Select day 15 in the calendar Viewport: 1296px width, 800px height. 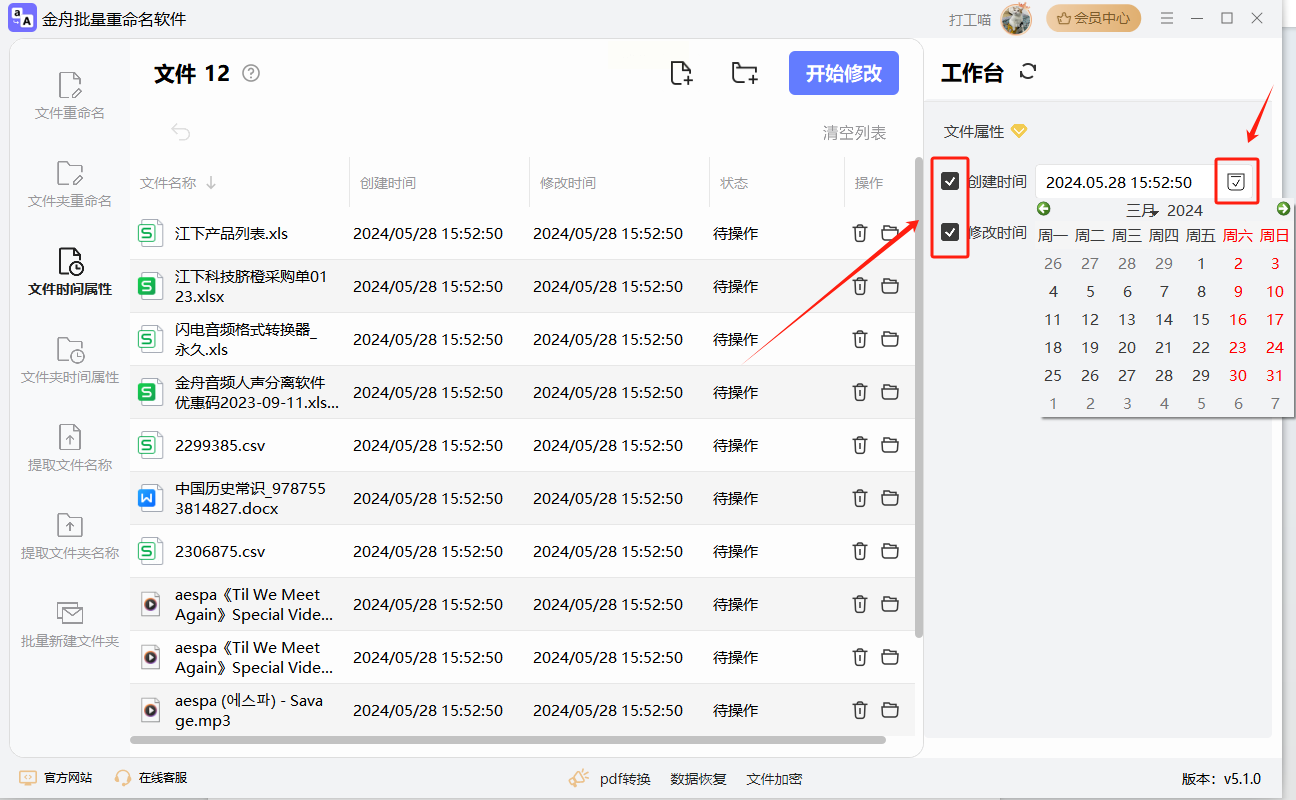[x=1201, y=320]
